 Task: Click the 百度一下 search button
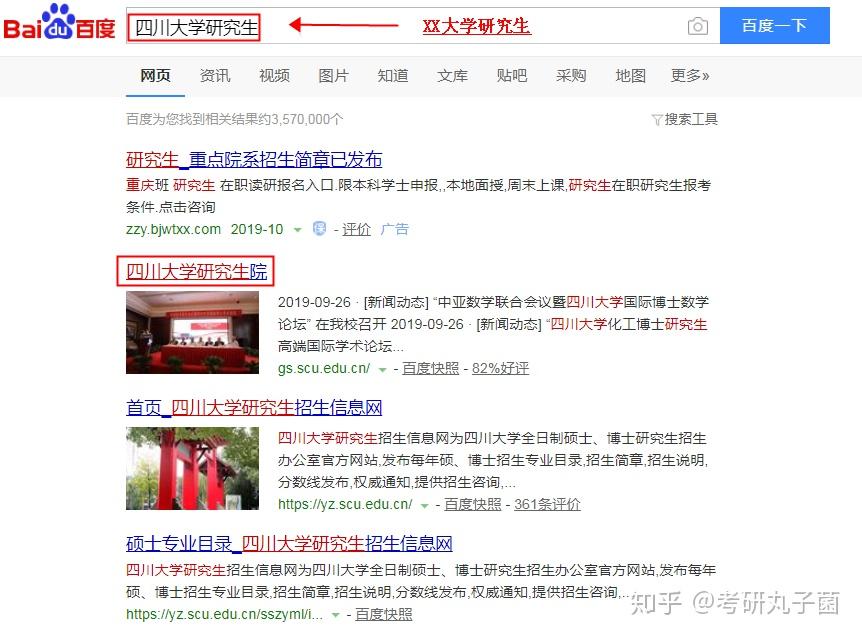[775, 25]
